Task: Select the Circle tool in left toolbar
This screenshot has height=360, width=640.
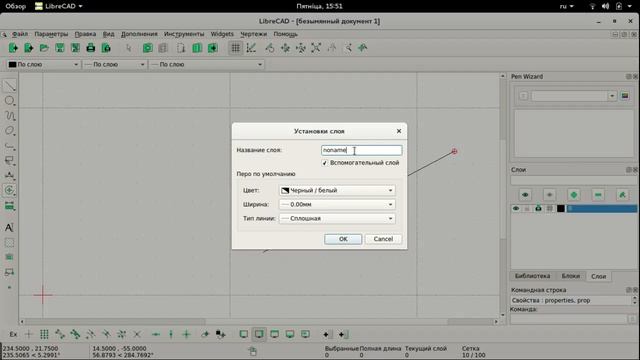Action: point(9,101)
